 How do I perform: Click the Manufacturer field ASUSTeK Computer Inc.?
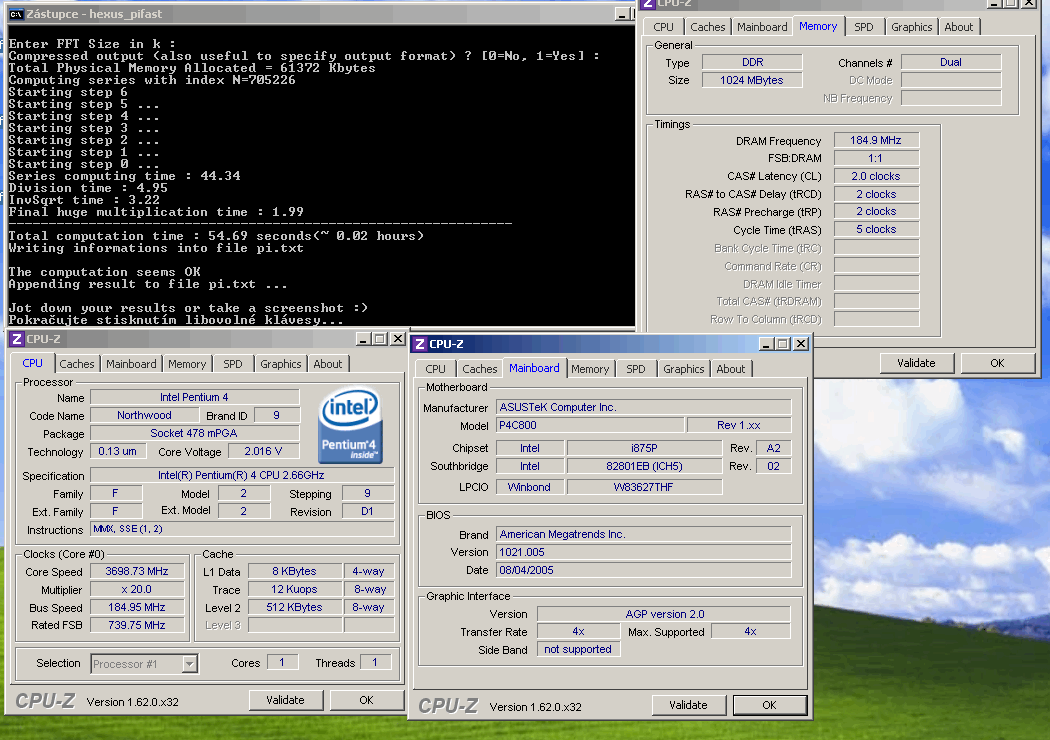click(x=644, y=407)
